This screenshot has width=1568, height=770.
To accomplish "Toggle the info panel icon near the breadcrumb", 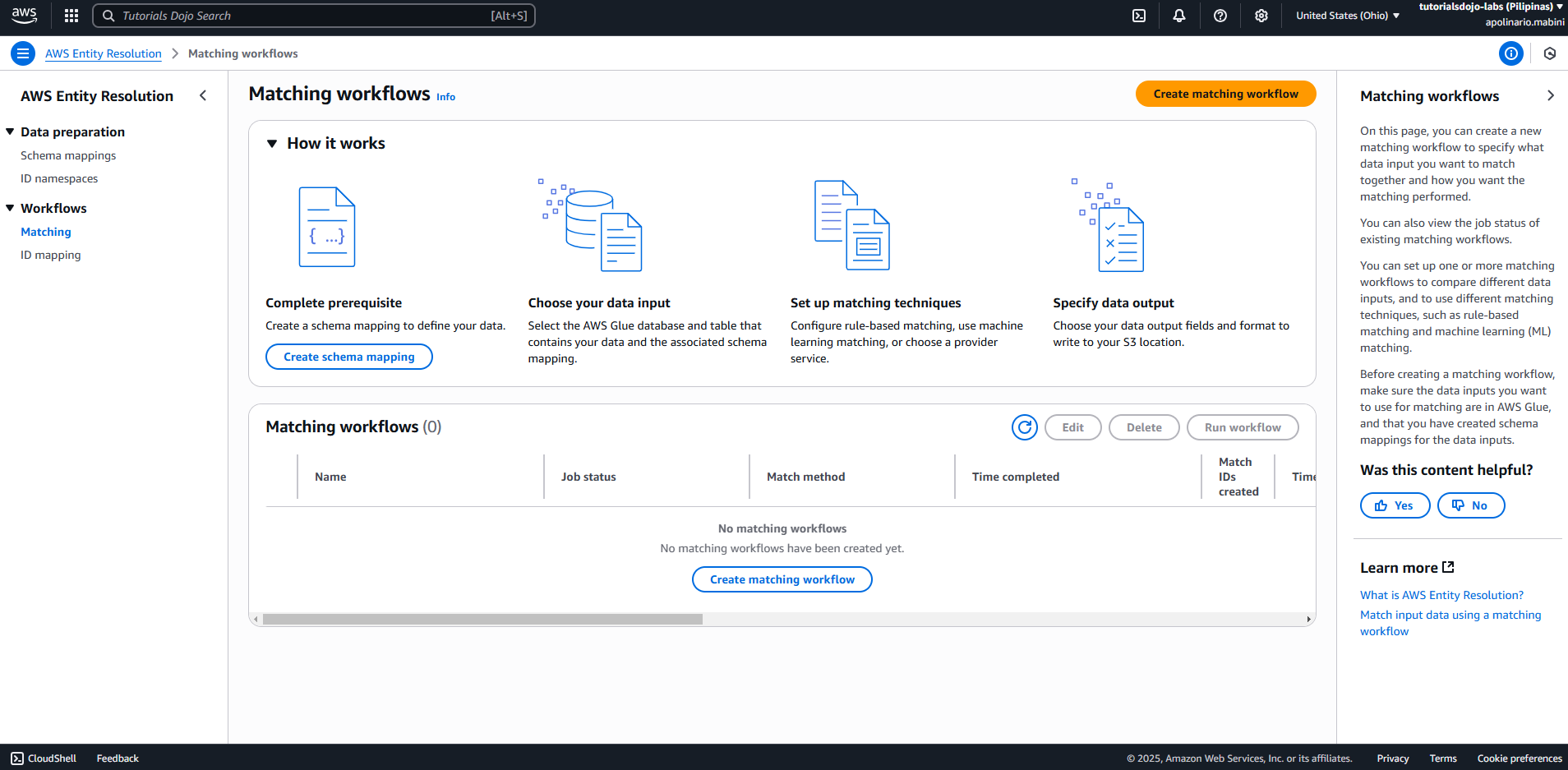I will pos(1511,53).
